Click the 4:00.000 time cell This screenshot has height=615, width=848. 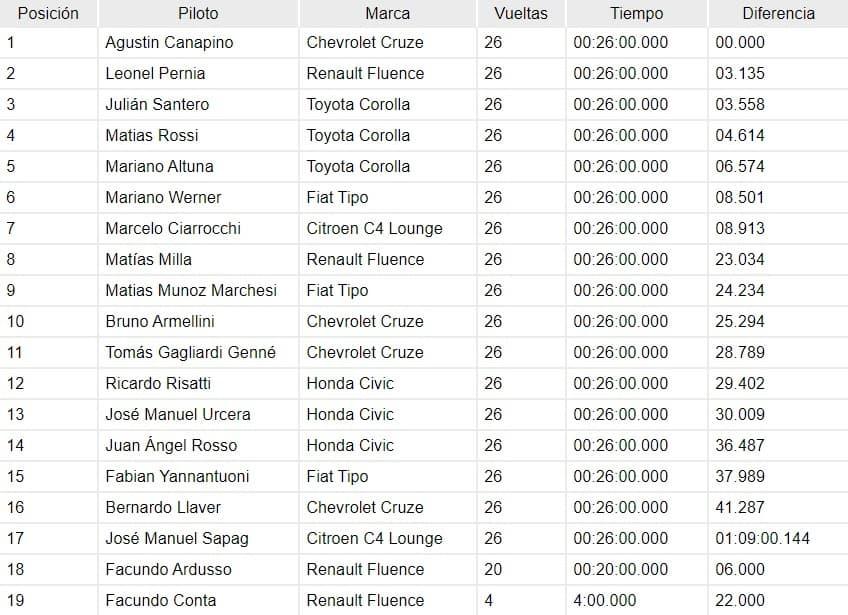tap(604, 600)
